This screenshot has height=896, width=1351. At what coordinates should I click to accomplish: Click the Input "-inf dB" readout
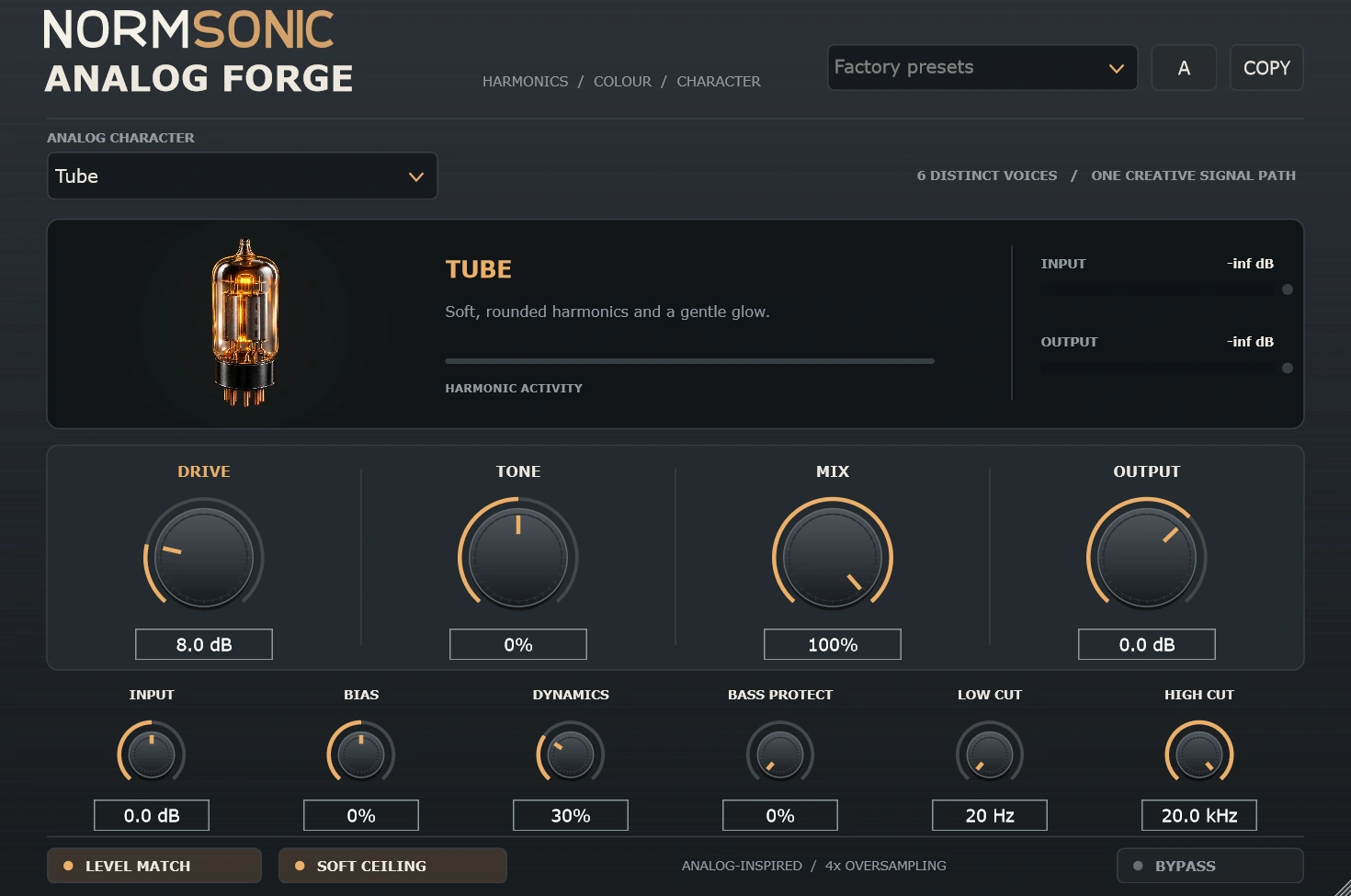1250,264
